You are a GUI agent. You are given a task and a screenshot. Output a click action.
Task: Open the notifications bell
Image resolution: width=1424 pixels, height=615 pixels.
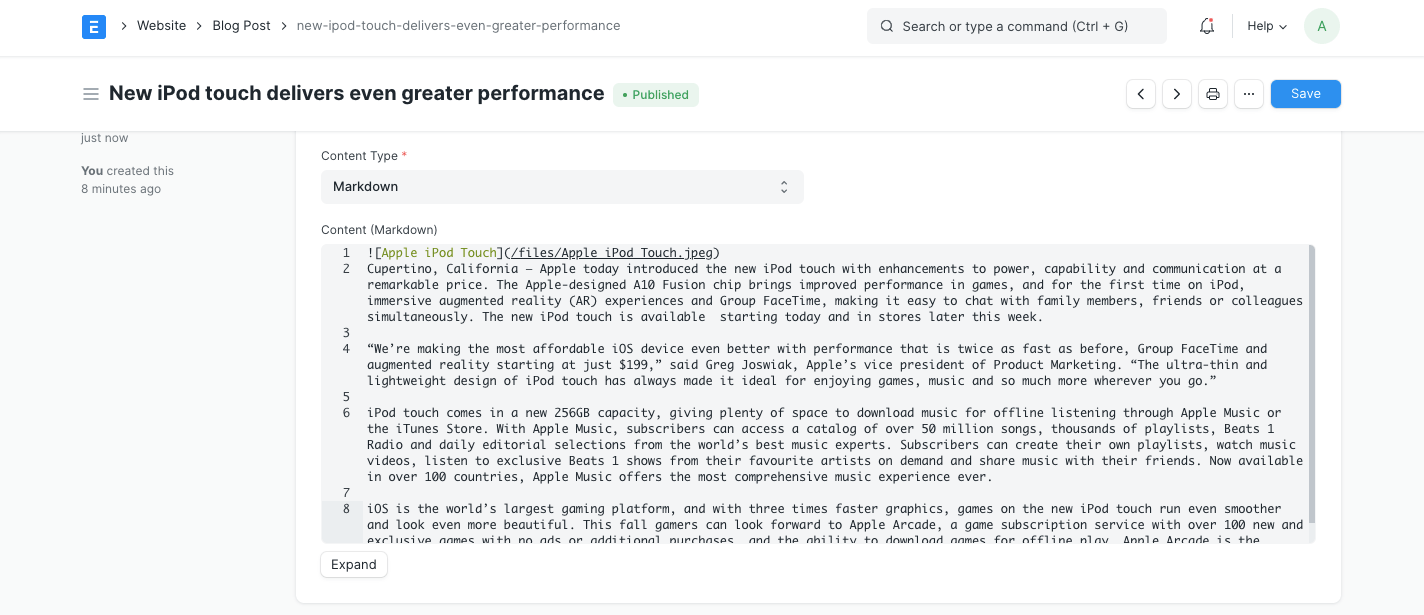coord(1206,26)
